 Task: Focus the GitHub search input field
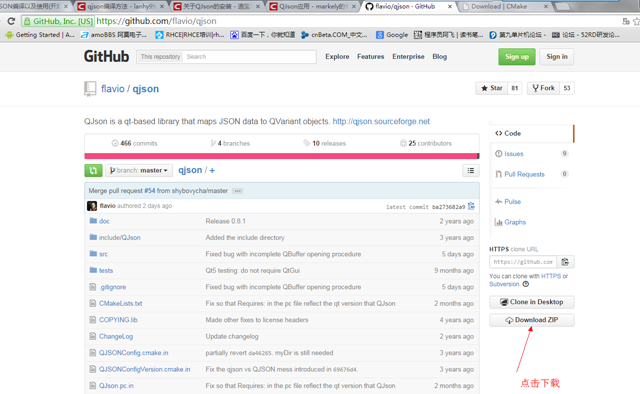coord(249,57)
